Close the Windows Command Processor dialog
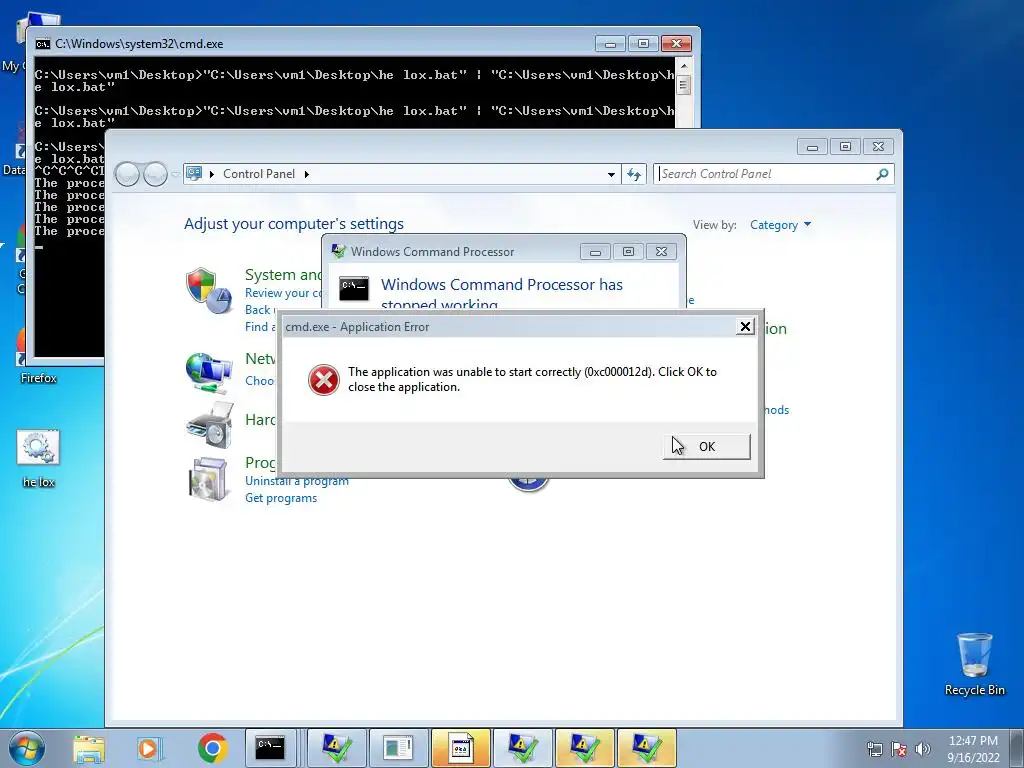Screen dimensions: 1024x768 pyautogui.click(x=661, y=251)
